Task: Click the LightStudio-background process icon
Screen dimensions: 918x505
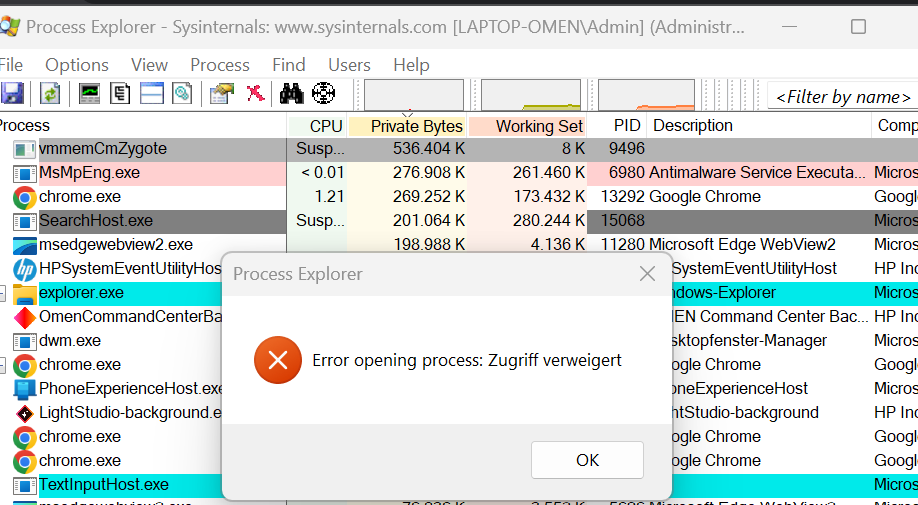Action: point(25,414)
